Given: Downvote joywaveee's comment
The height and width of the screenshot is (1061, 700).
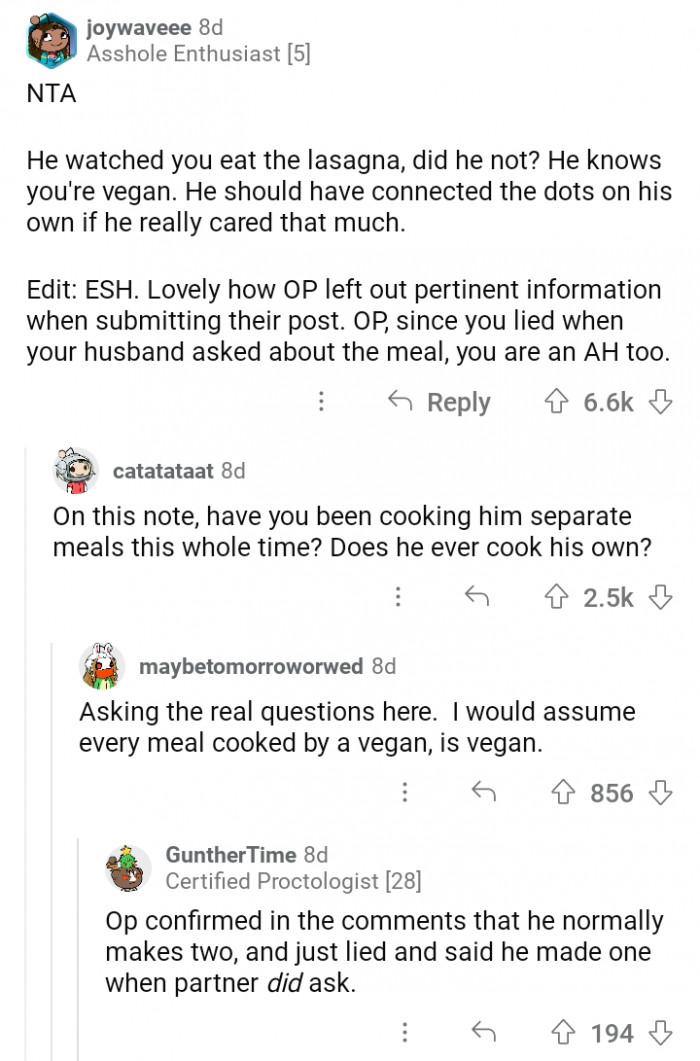Looking at the screenshot, I should [x=657, y=402].
